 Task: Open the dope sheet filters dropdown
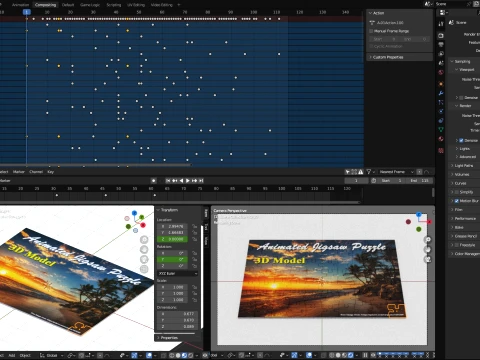(x=370, y=172)
